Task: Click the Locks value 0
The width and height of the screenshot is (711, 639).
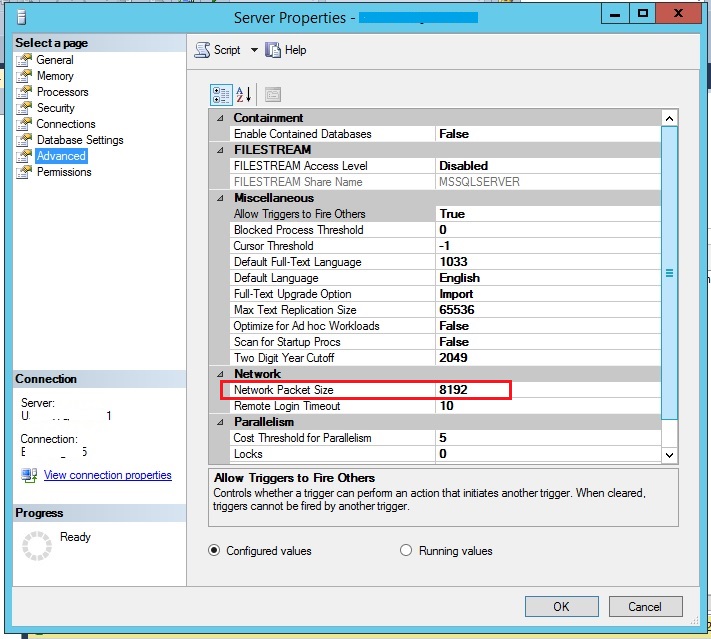Action: click(x=443, y=454)
